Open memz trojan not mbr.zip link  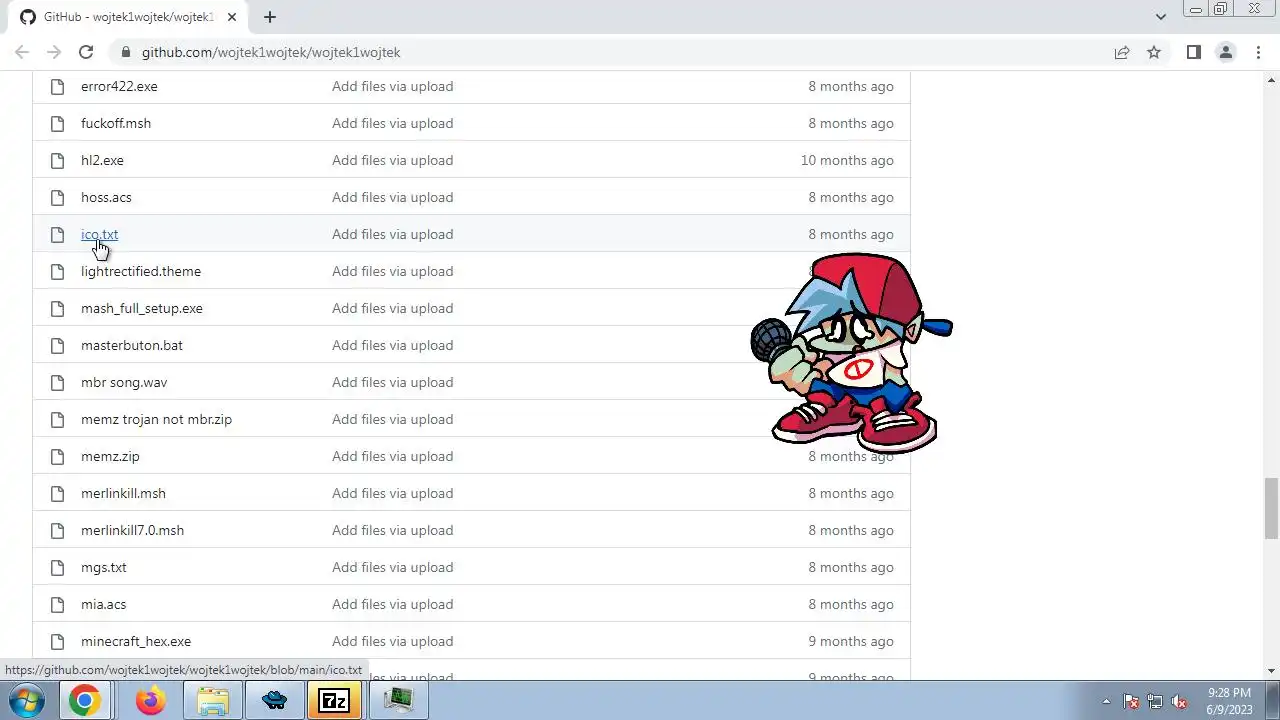tap(156, 419)
